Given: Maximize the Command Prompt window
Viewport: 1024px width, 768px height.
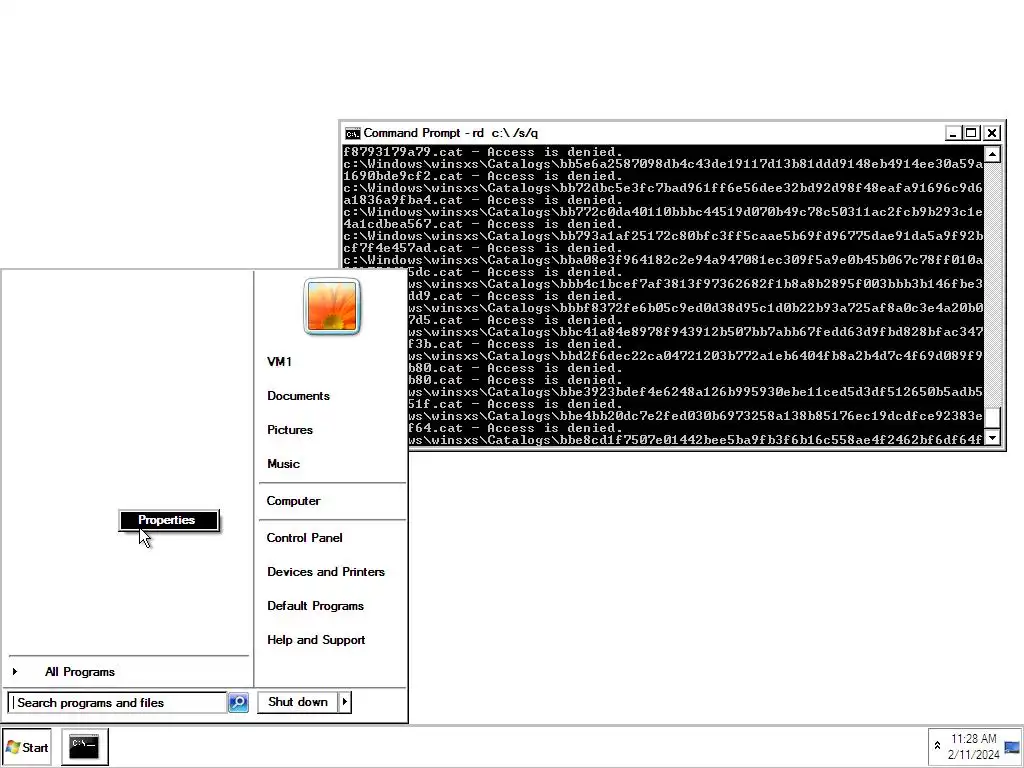Looking at the screenshot, I should click(971, 133).
